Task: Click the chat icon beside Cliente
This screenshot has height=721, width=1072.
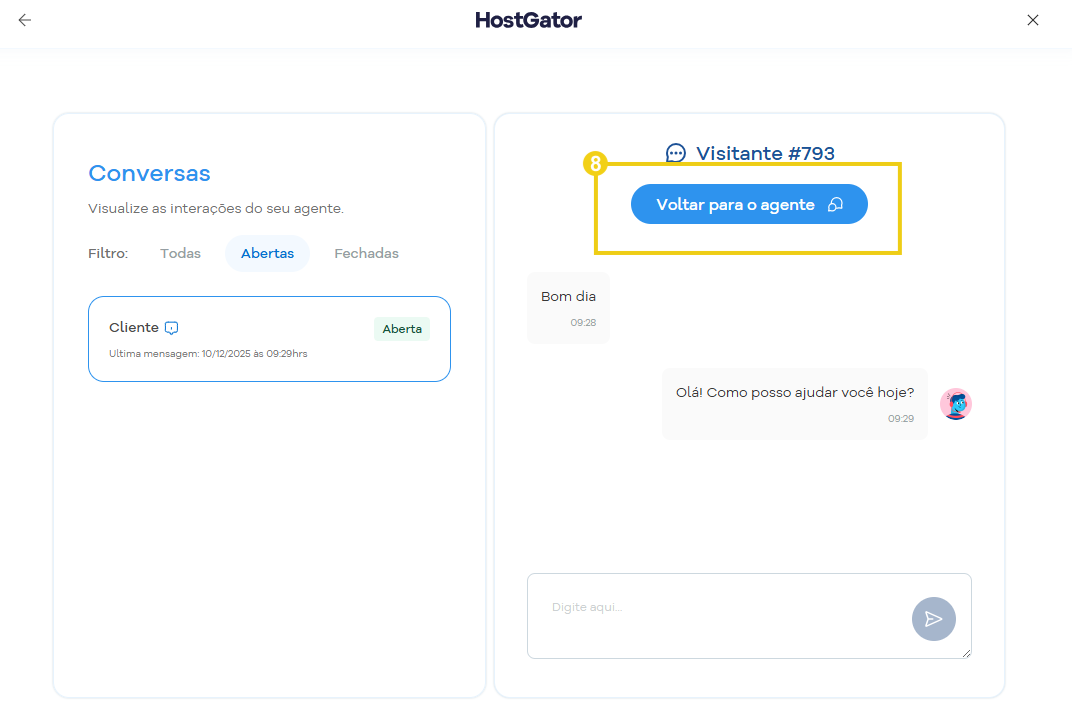Action: (172, 328)
